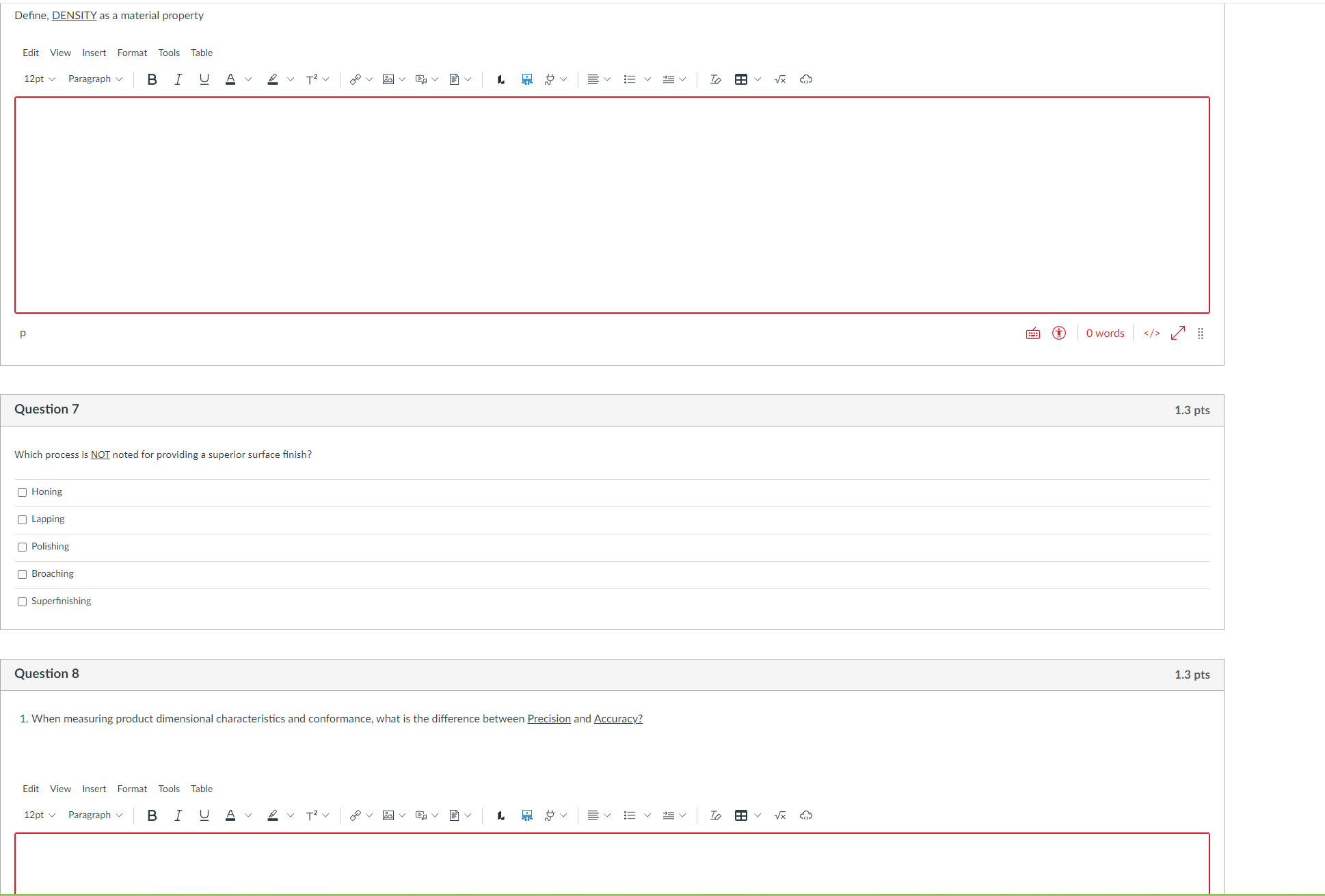Click the Clear formatting icon in the top toolbar
The image size is (1325, 896).
point(715,79)
